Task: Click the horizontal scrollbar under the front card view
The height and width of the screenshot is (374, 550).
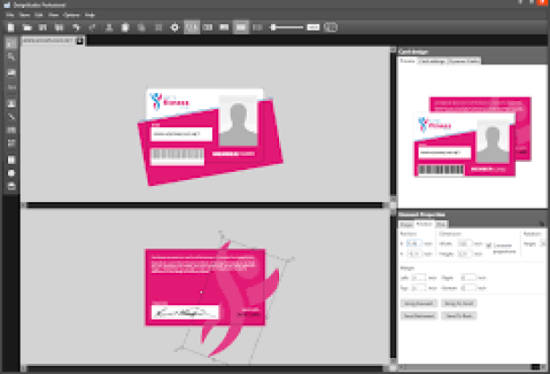Action: click(x=204, y=205)
